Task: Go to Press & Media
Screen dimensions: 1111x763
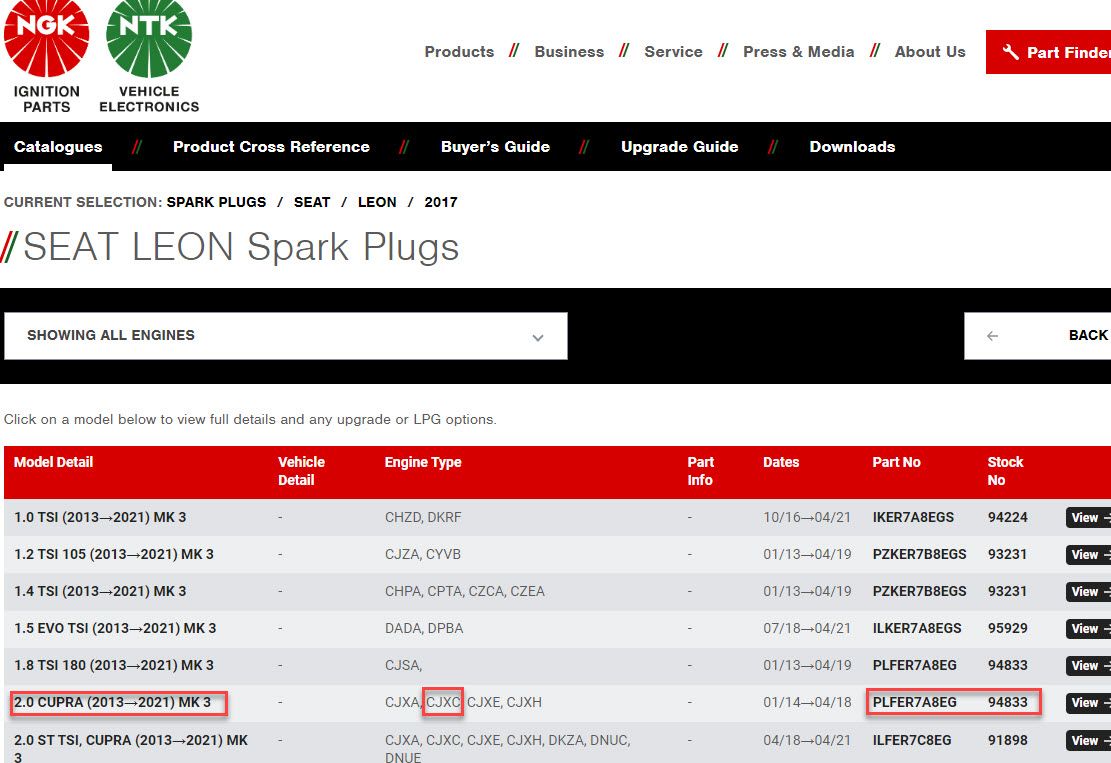Action: point(798,52)
